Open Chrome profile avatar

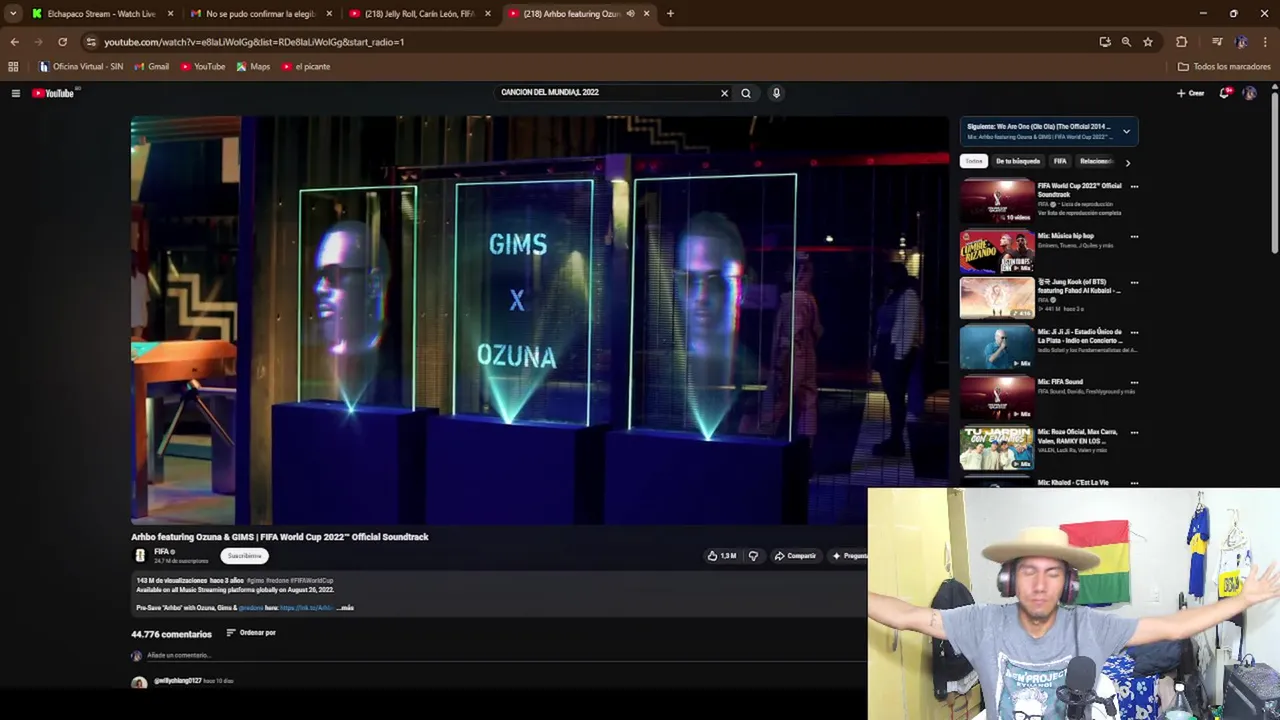(1241, 42)
